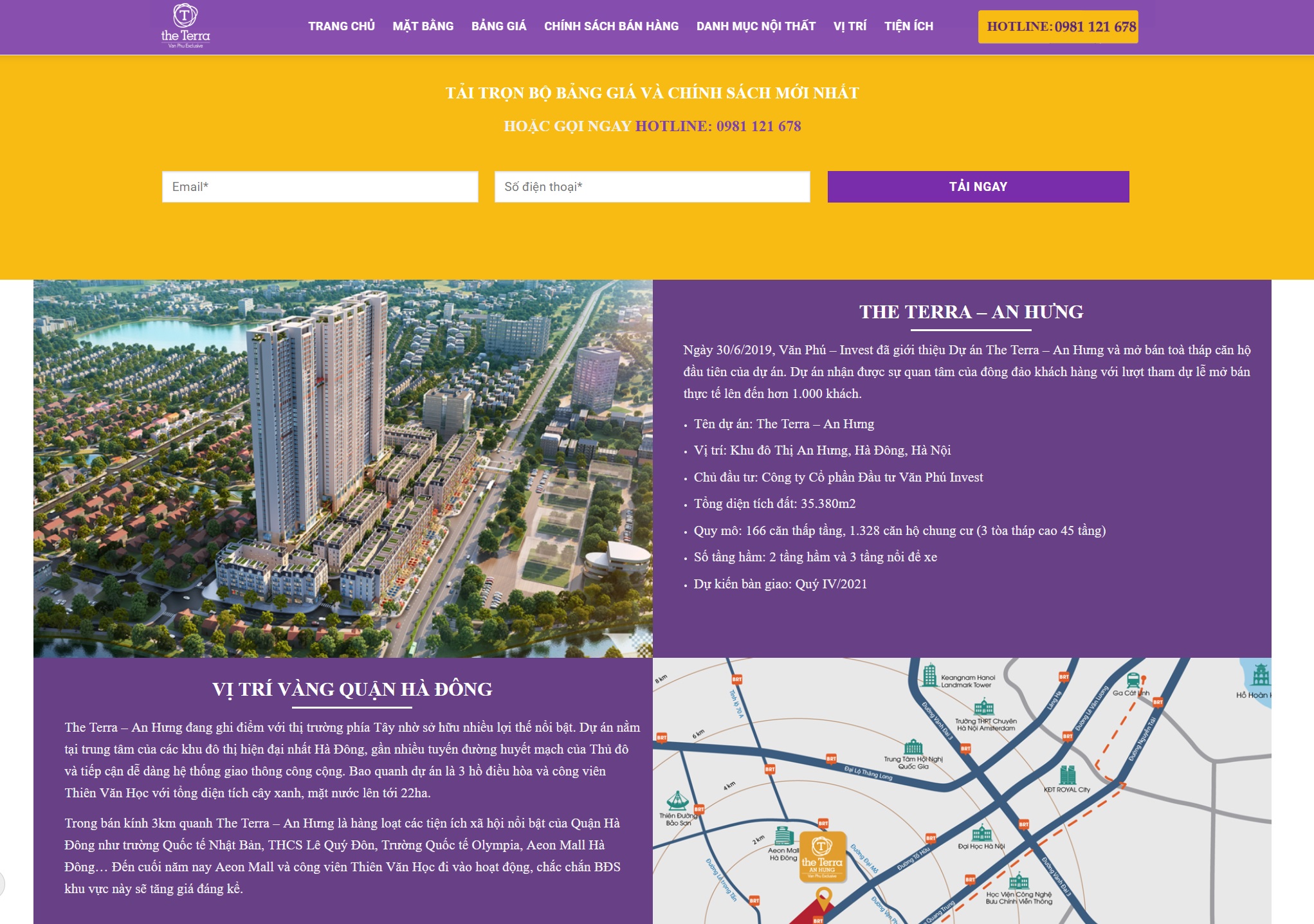Click the gold location pin on the map
The image size is (1314, 924).
(823, 896)
